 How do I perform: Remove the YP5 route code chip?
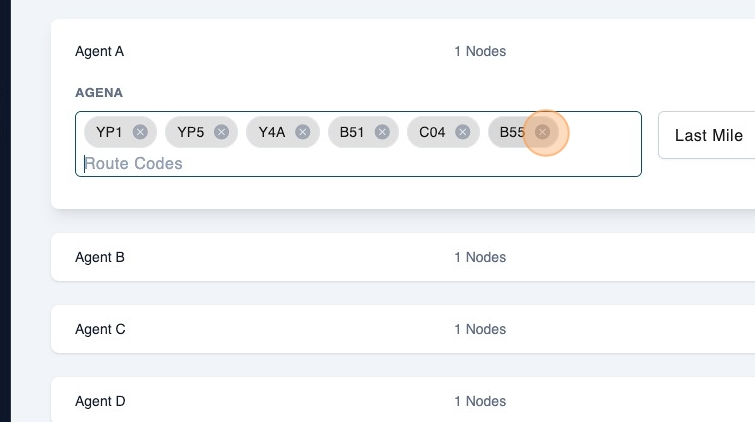pyautogui.click(x=221, y=132)
